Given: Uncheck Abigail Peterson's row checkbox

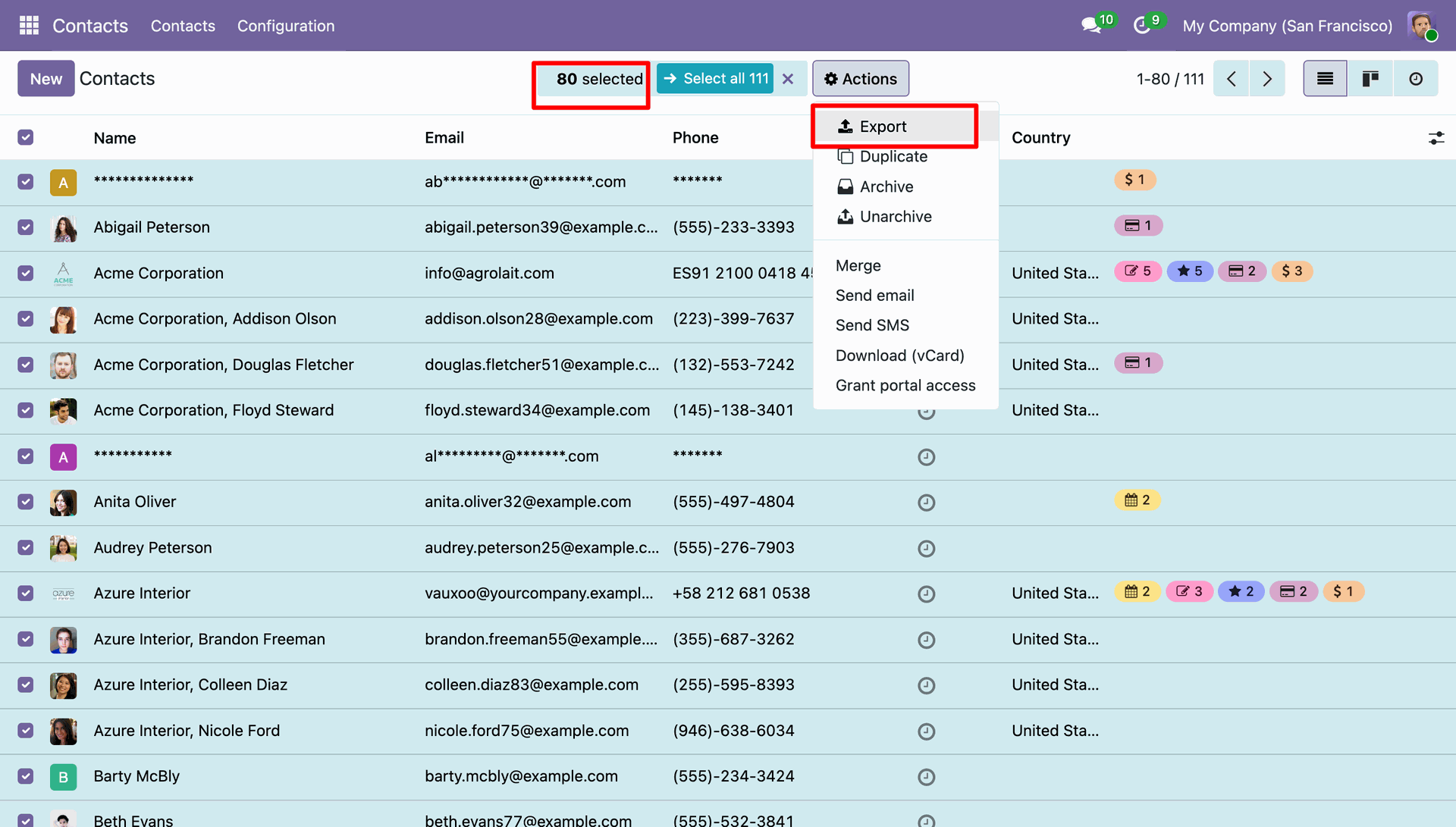Looking at the screenshot, I should [26, 227].
